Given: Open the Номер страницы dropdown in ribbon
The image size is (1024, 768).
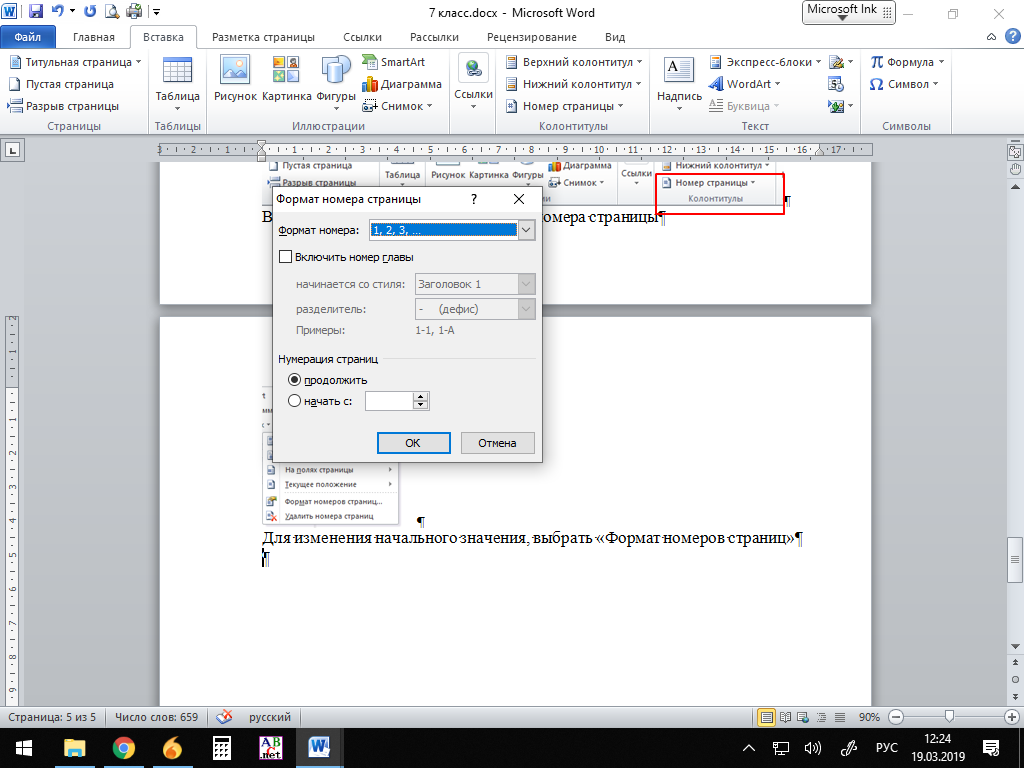Looking at the screenshot, I should coord(572,106).
